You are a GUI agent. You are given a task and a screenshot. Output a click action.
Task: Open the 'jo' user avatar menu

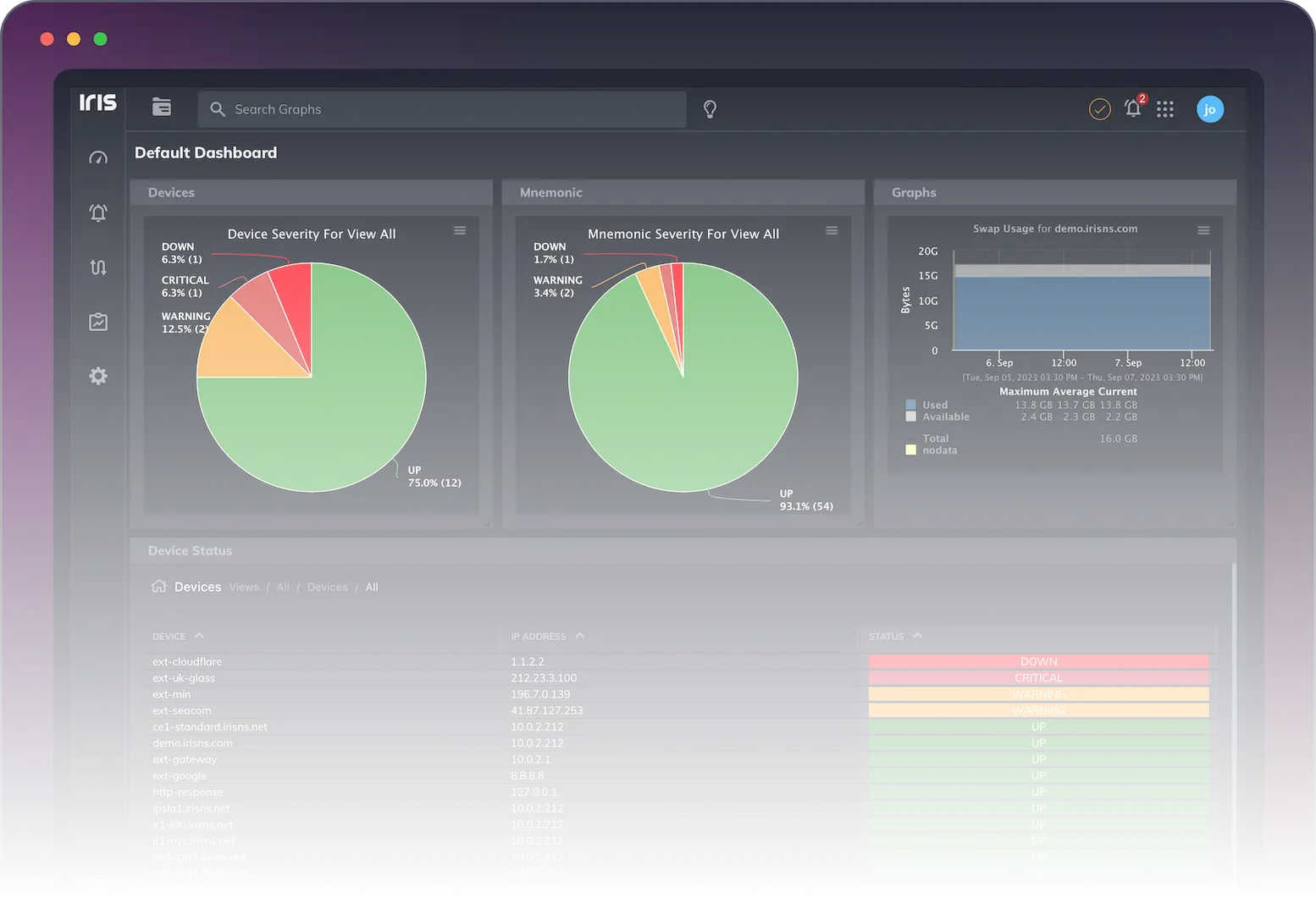click(x=1209, y=109)
